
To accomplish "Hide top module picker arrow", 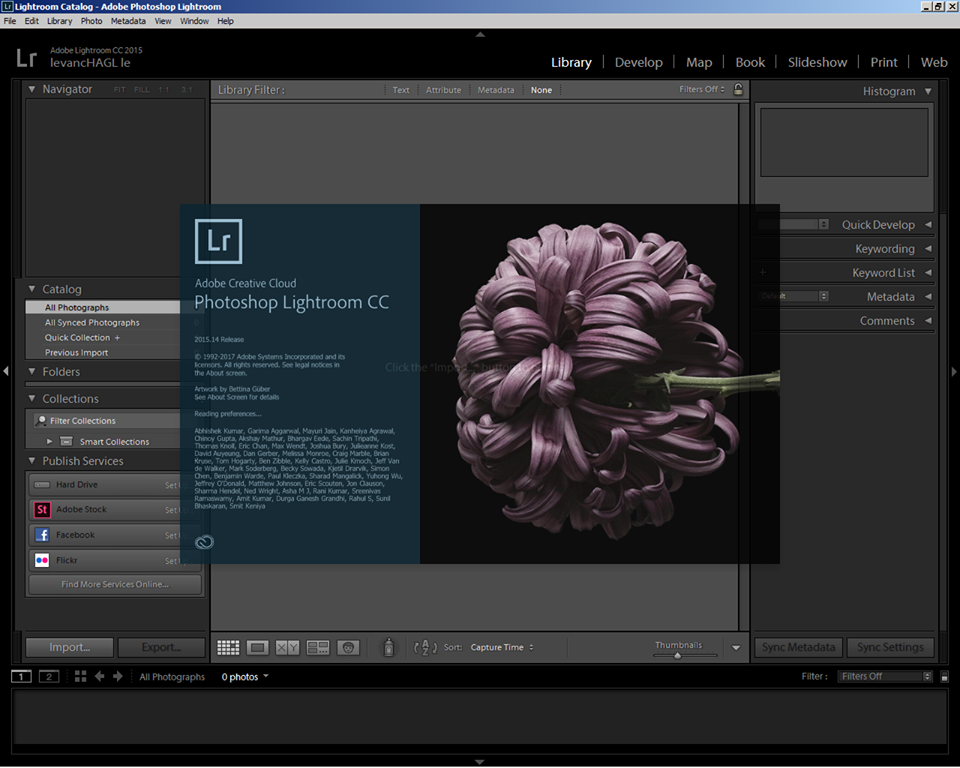I will [480, 35].
